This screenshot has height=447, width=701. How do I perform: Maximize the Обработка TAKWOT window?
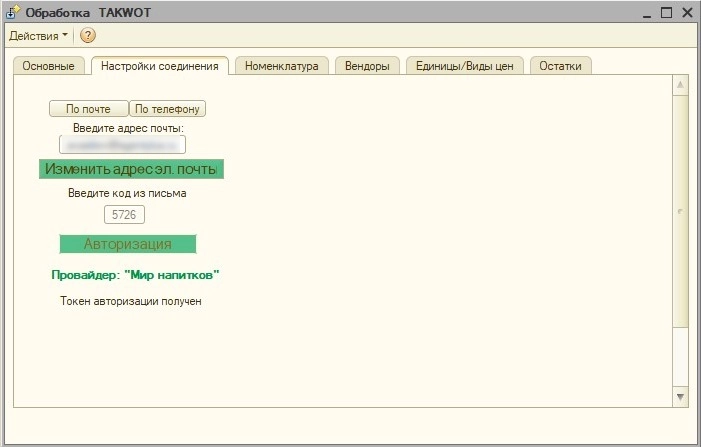pyautogui.click(x=664, y=13)
